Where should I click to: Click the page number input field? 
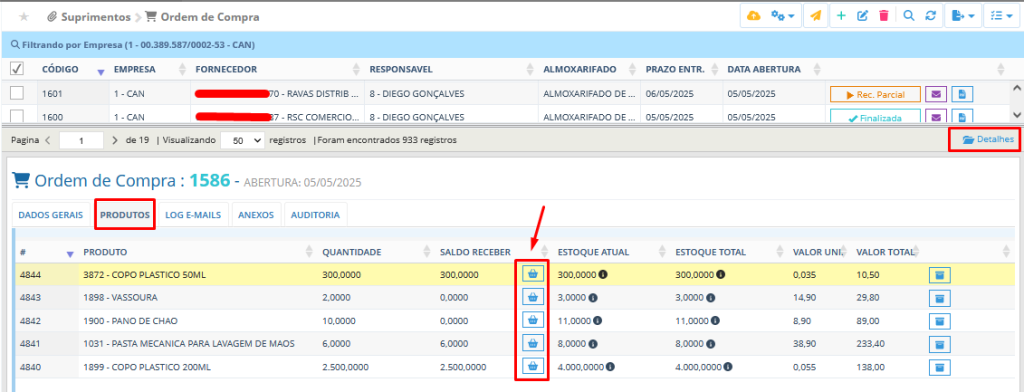coord(82,140)
